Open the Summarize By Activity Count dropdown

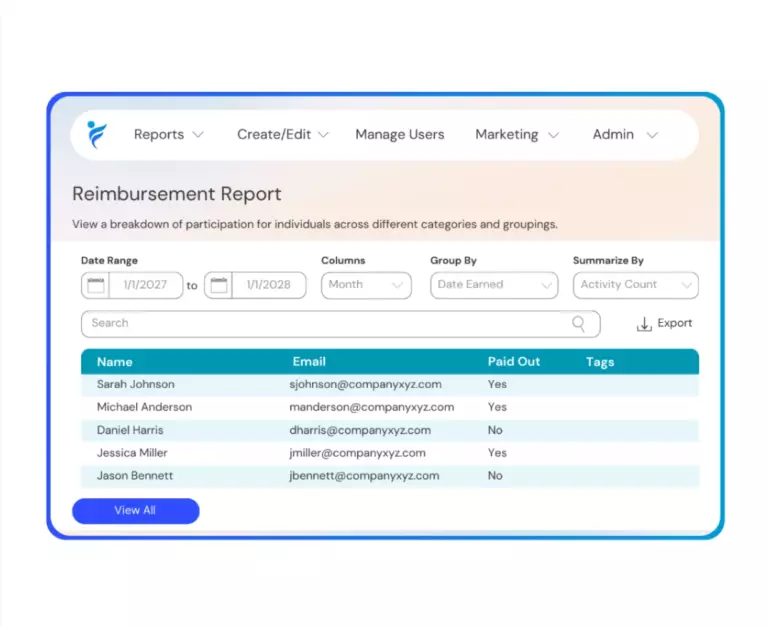coord(636,285)
